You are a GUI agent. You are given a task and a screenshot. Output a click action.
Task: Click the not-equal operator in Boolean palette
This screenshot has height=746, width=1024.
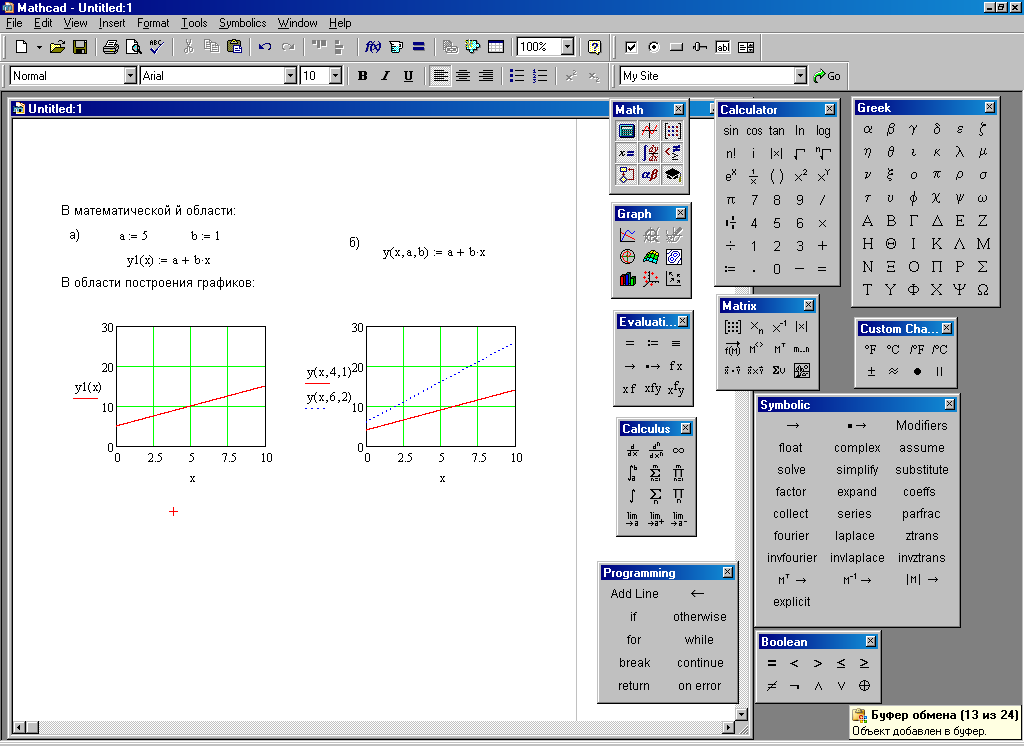pyautogui.click(x=771, y=686)
